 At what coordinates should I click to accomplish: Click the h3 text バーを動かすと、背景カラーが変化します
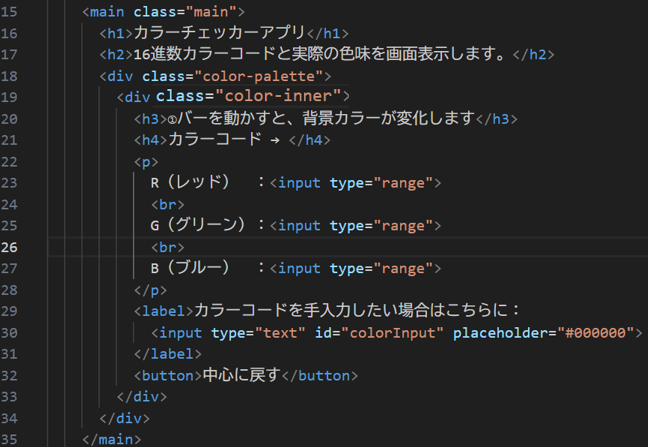pos(326,119)
